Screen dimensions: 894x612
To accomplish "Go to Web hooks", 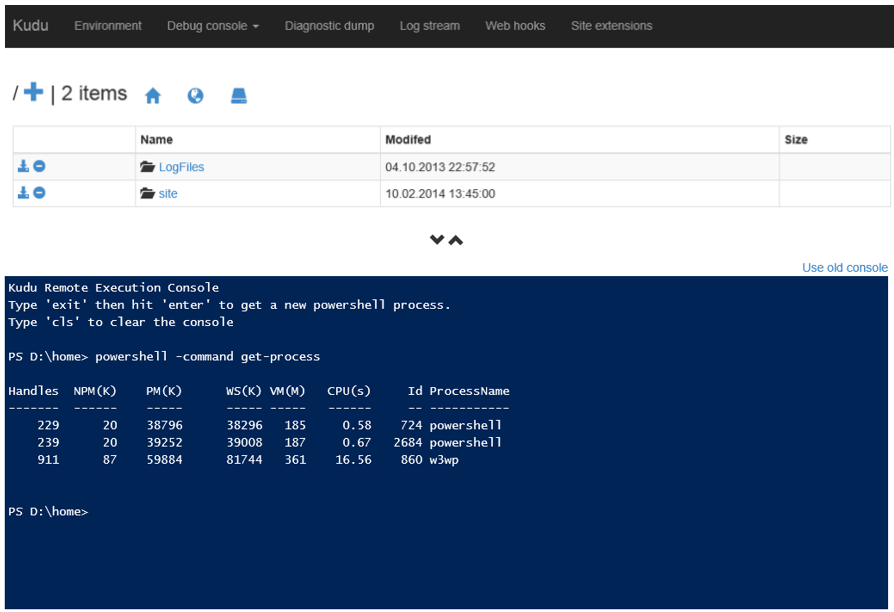I will pos(515,26).
